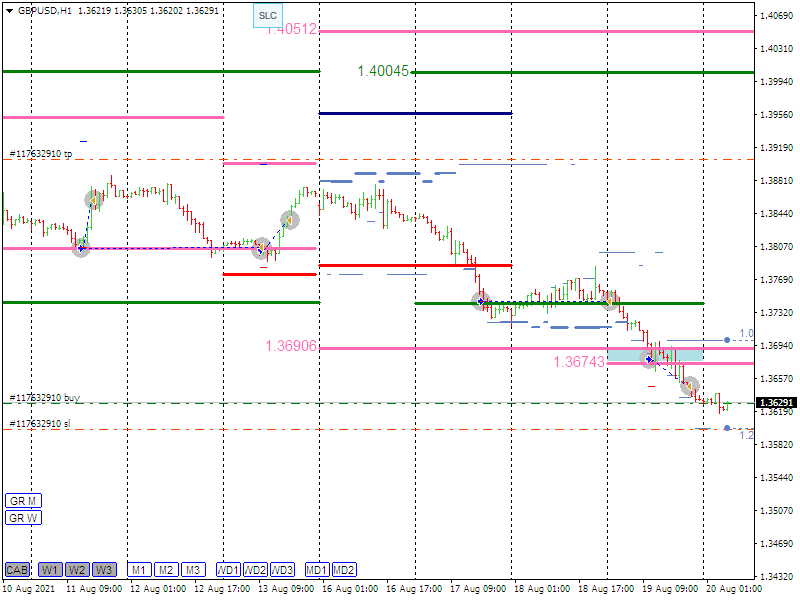This screenshot has width=800, height=600.
Task: Click the #117632910 buy order label
Action: (43, 398)
